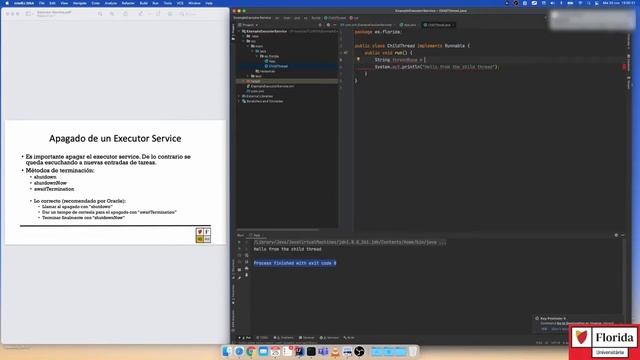Viewport: 640px width, 360px height.
Task: Open the Run tool window button at bottom
Action: (x=245, y=338)
